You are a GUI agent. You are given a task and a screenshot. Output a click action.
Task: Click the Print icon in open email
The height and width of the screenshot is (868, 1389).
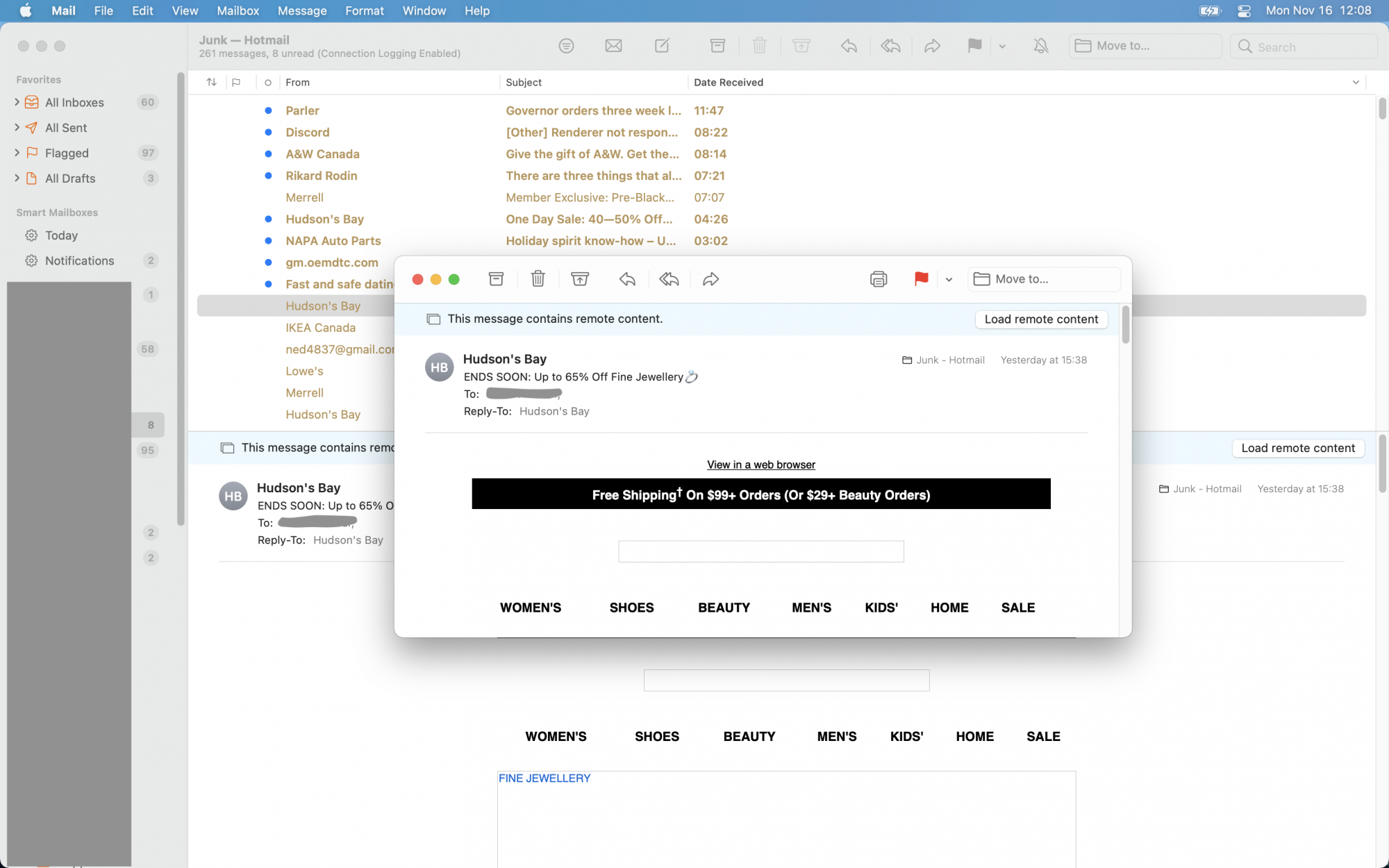[x=877, y=278]
